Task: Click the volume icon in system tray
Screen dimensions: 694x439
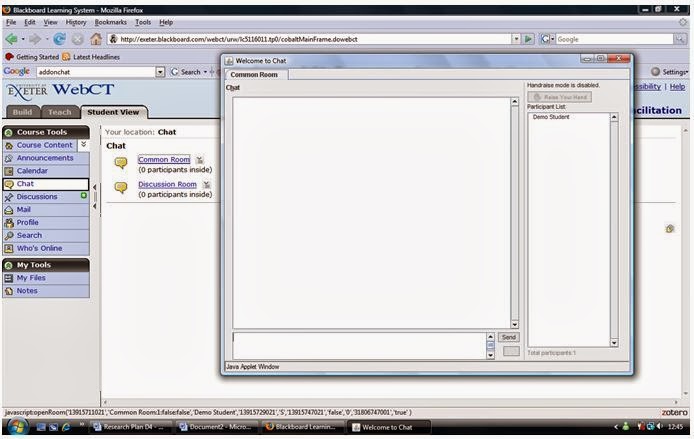Action: (x=659, y=427)
